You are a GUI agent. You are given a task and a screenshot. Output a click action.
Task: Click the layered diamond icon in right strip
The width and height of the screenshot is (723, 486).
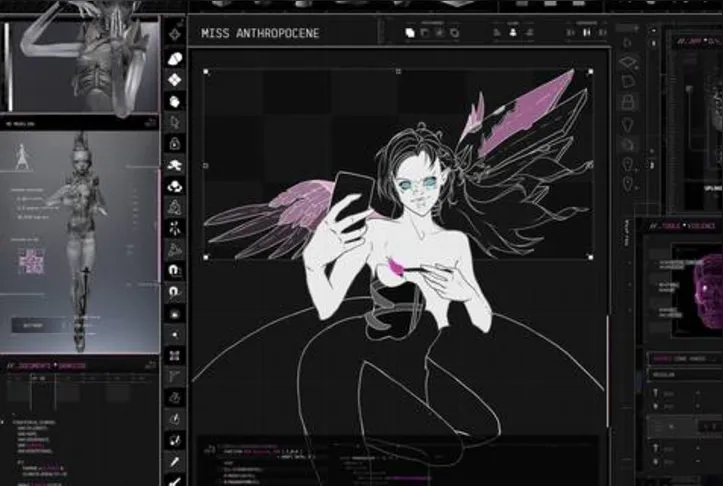coord(628,62)
